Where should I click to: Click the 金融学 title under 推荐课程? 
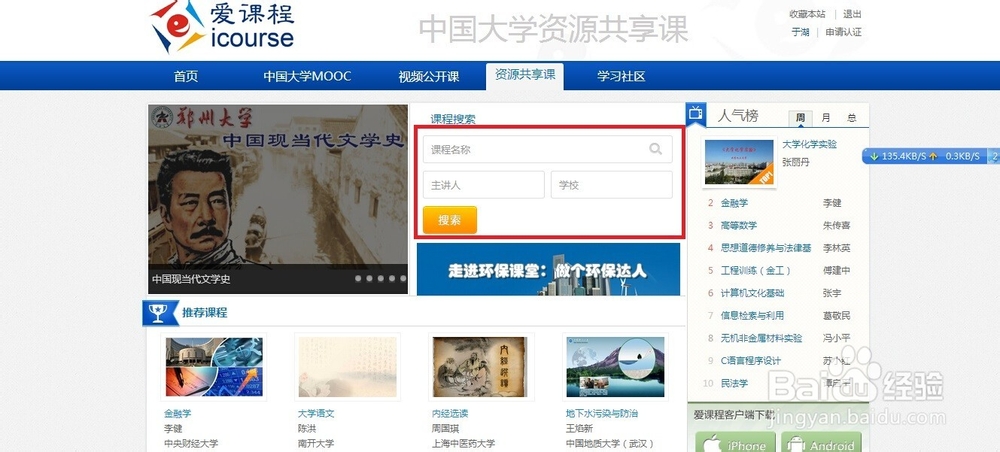click(177, 413)
